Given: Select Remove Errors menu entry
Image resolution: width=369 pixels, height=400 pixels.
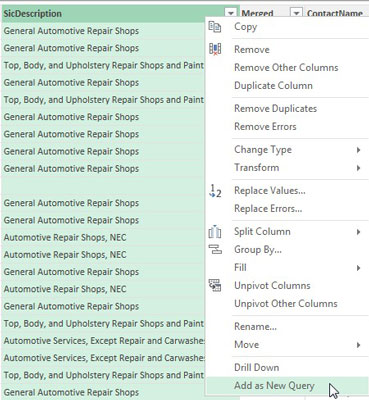Looking at the screenshot, I should click(287, 127).
